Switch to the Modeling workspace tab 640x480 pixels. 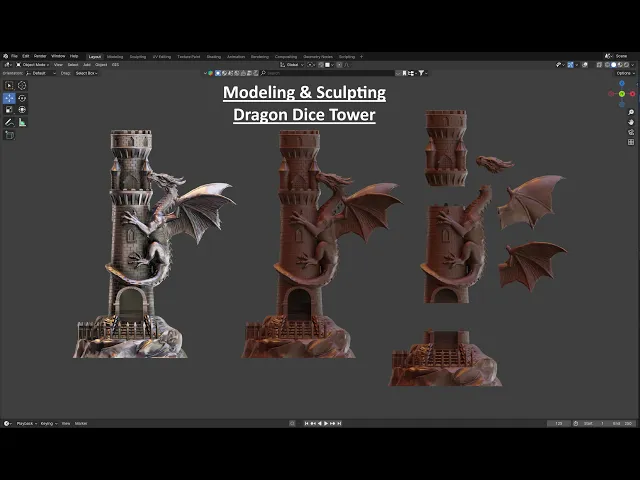click(115, 57)
